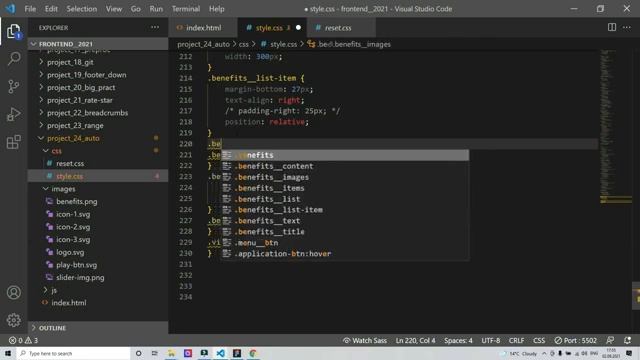The image size is (640, 360).
Task: Open File Explorer from taskbar
Action: [171, 353]
